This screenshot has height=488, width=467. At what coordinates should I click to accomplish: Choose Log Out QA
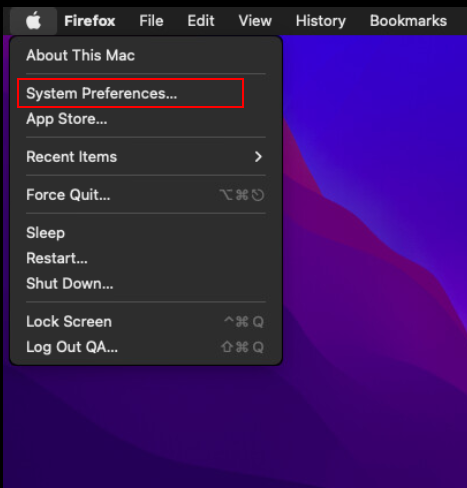coord(72,347)
